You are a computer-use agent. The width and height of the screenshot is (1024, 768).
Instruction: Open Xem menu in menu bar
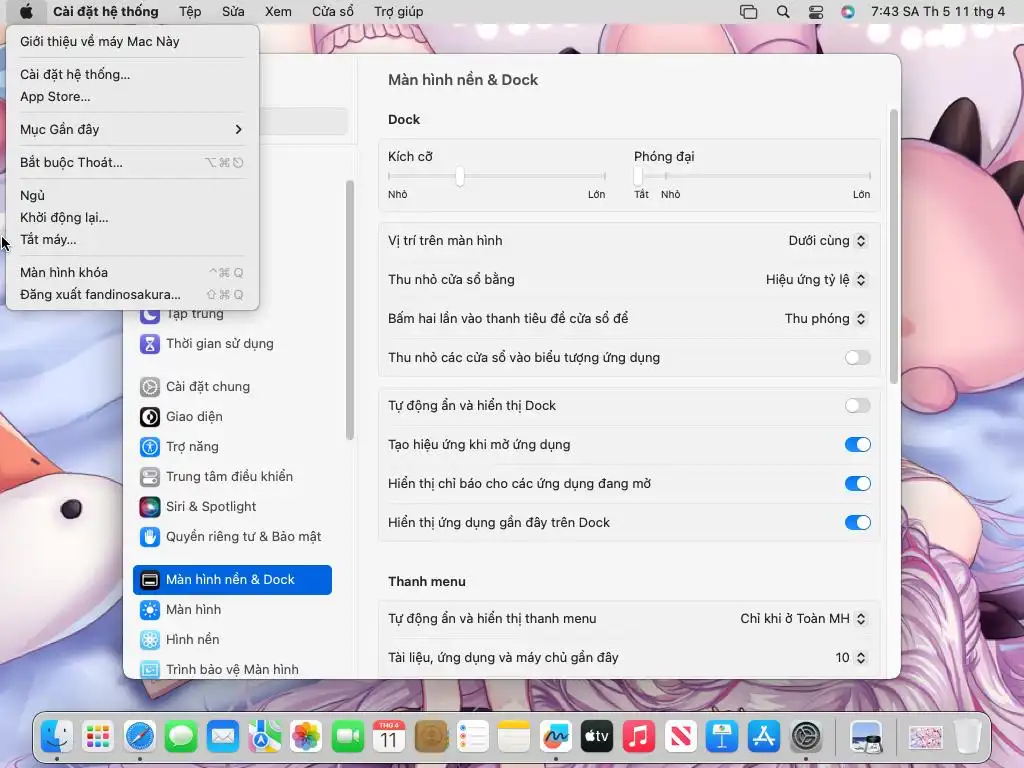278,12
